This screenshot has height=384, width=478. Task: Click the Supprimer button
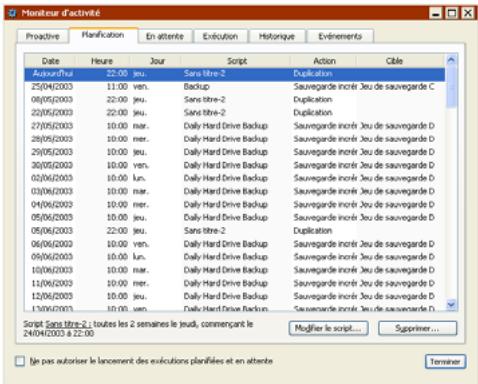pos(417,328)
